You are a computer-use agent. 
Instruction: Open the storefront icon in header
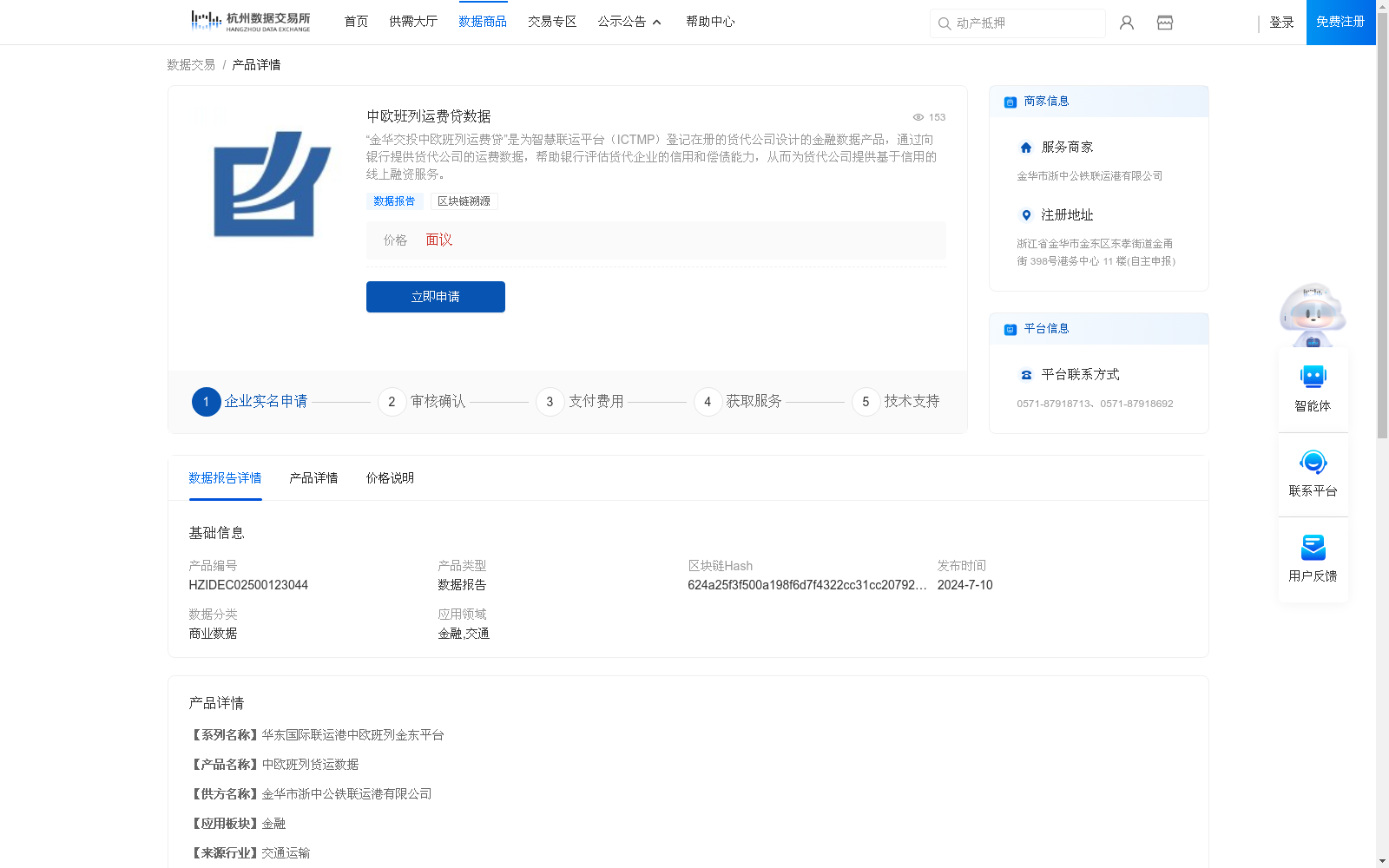pos(1165,23)
